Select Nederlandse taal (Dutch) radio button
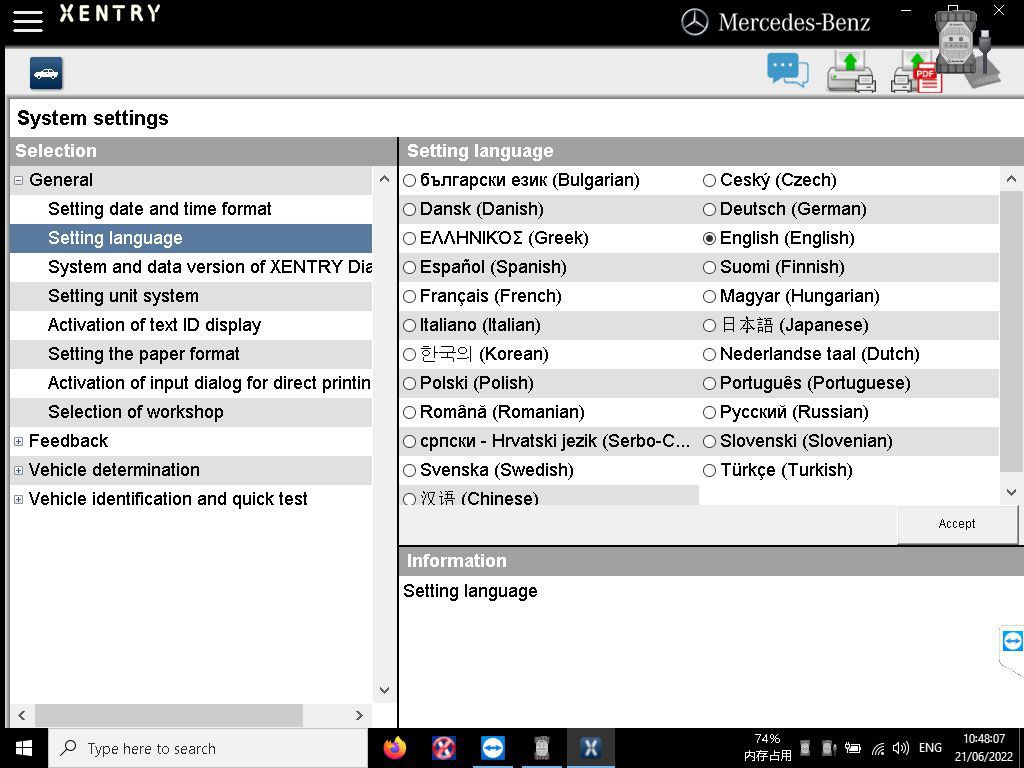This screenshot has height=768, width=1024. [709, 355]
